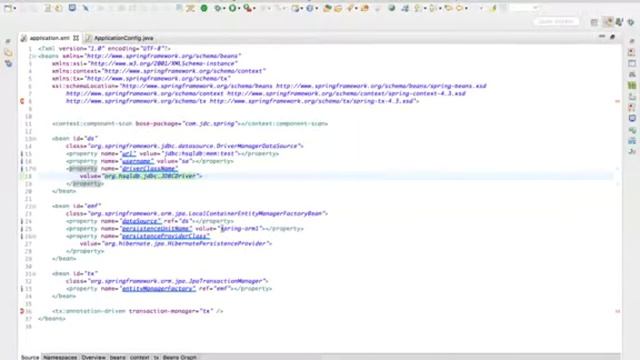This screenshot has height=360, width=640.
Task: Click the Debug perspective icon at top right
Action: click(x=631, y=22)
